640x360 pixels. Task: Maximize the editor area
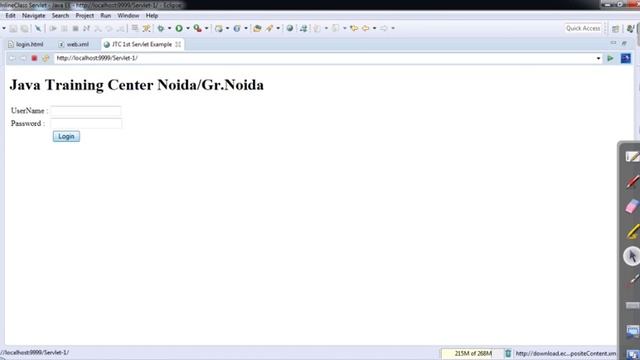click(x=624, y=43)
